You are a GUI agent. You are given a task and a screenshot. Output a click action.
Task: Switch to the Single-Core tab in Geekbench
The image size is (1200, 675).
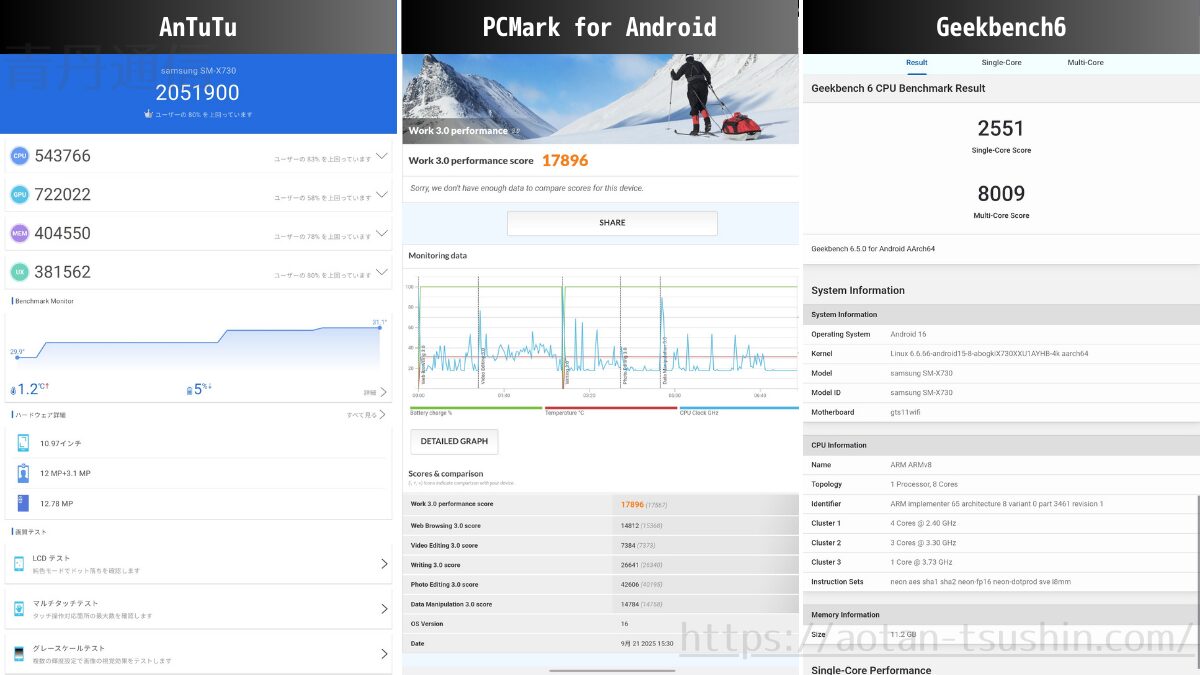click(1001, 62)
